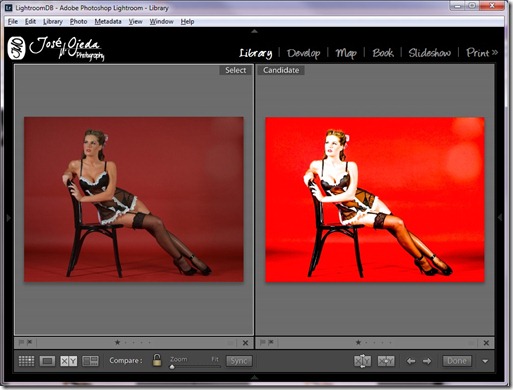Click the Fit zoom label
Viewport: 513px width, 390px height.
point(215,359)
